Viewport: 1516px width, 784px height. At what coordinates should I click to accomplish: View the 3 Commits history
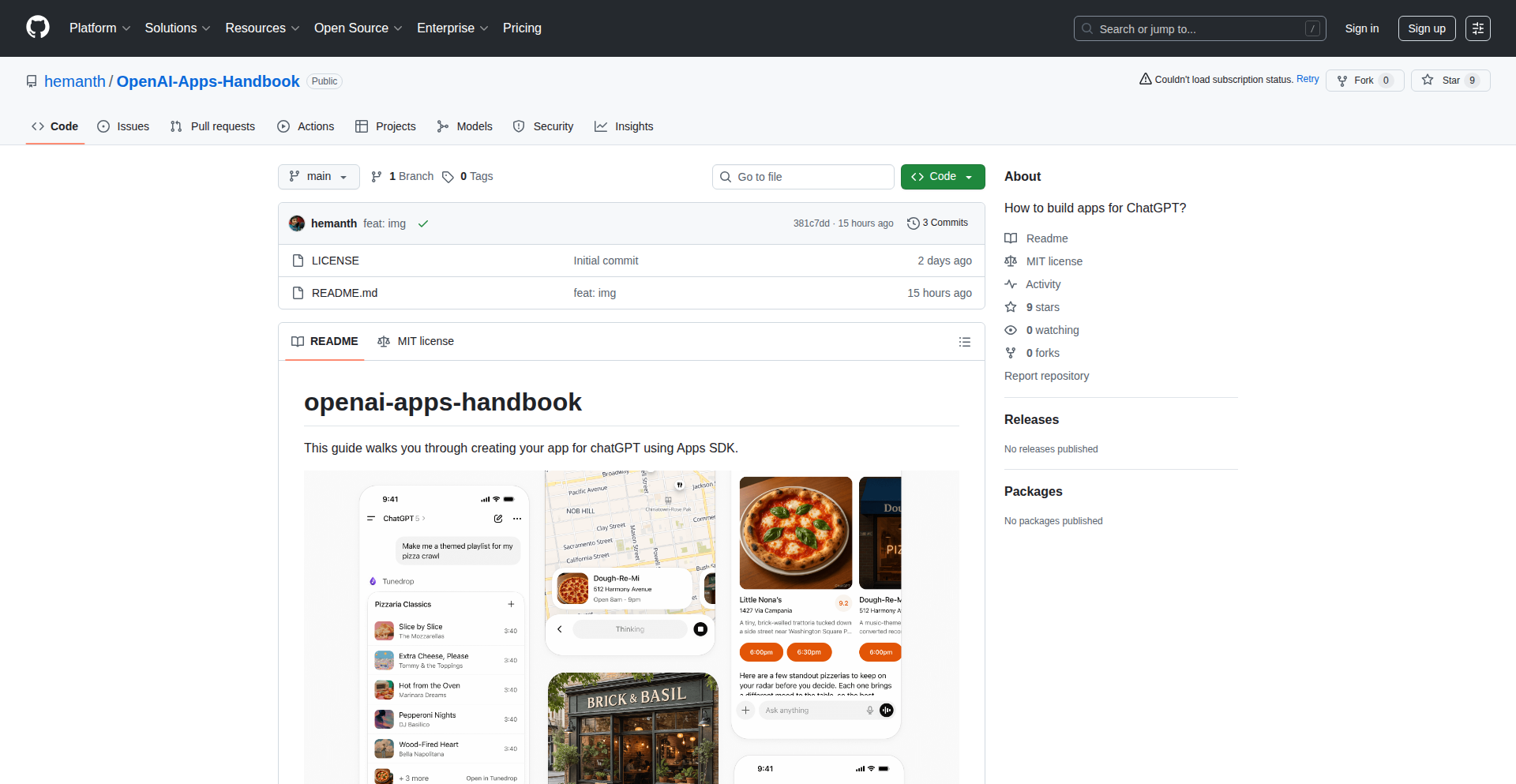click(x=938, y=223)
